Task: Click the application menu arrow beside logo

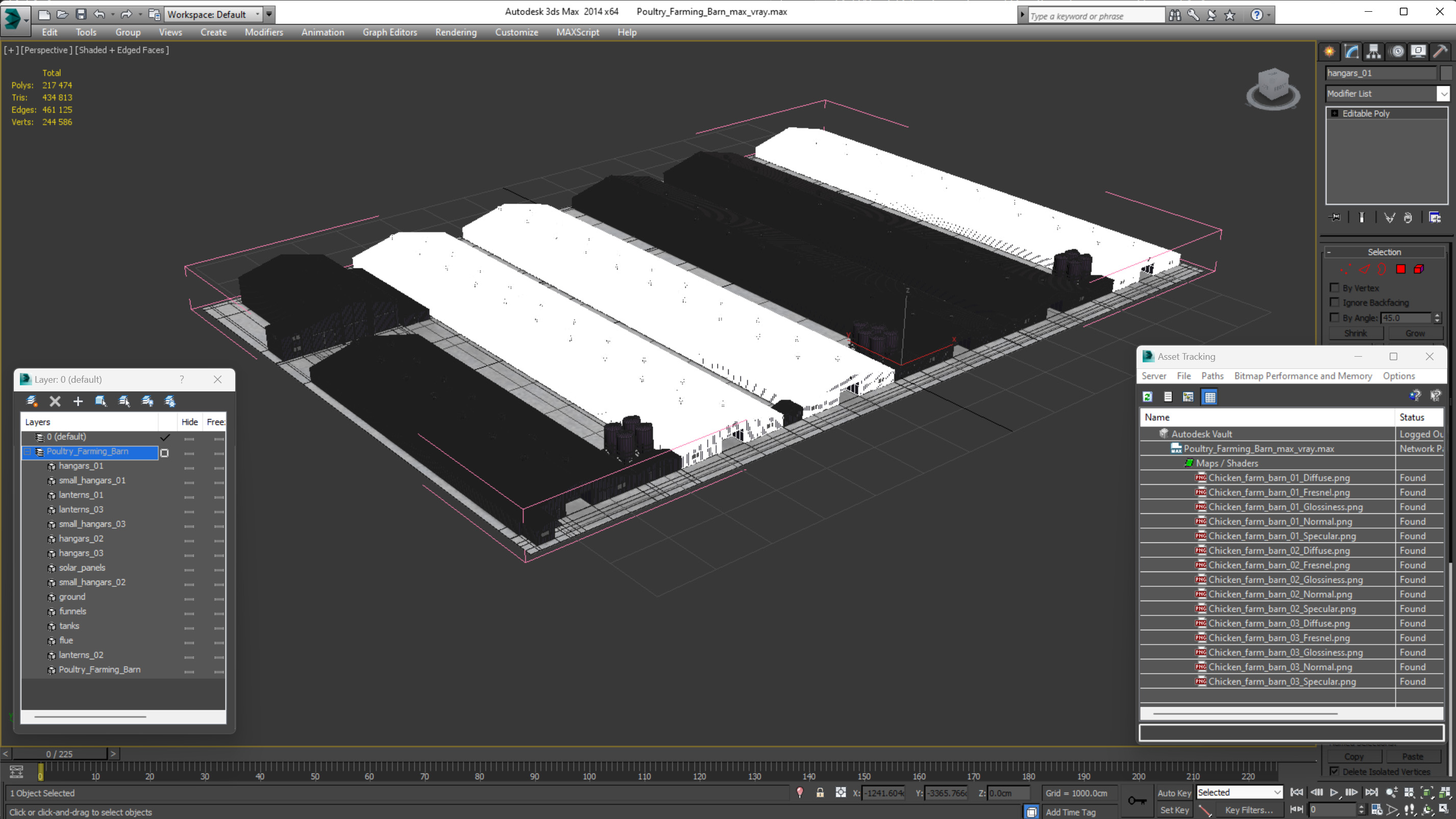Action: (x=27, y=20)
